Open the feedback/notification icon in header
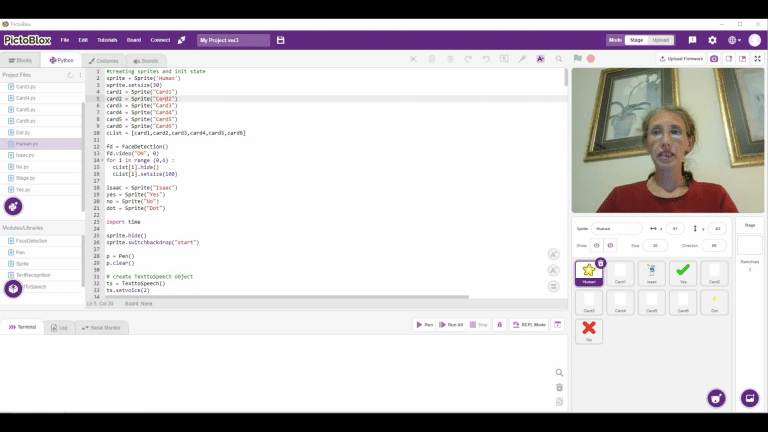This screenshot has width=768, height=432. click(x=692, y=40)
